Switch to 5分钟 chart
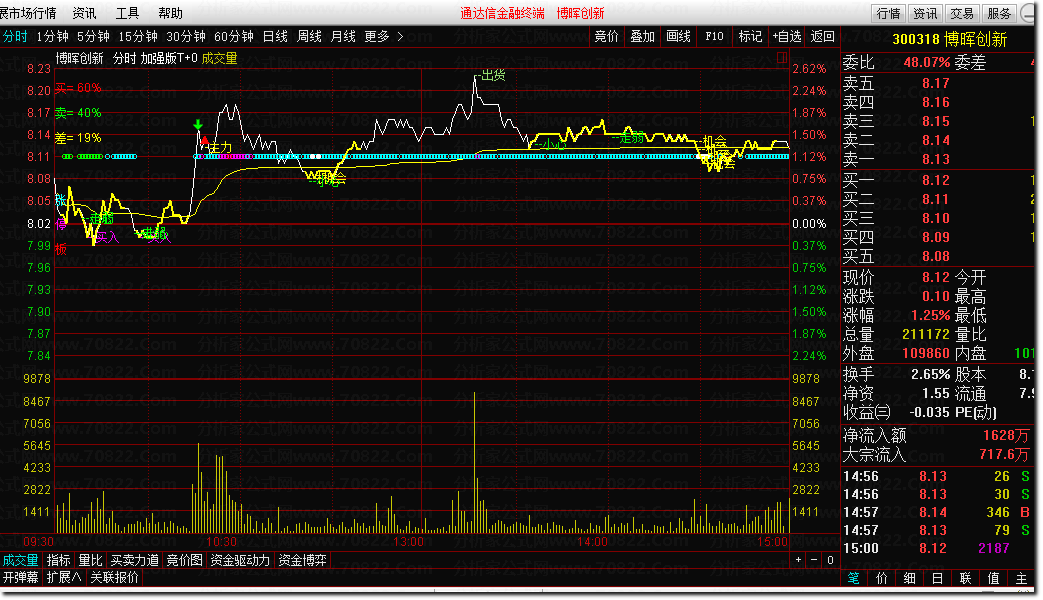1043x600 pixels. [93, 37]
